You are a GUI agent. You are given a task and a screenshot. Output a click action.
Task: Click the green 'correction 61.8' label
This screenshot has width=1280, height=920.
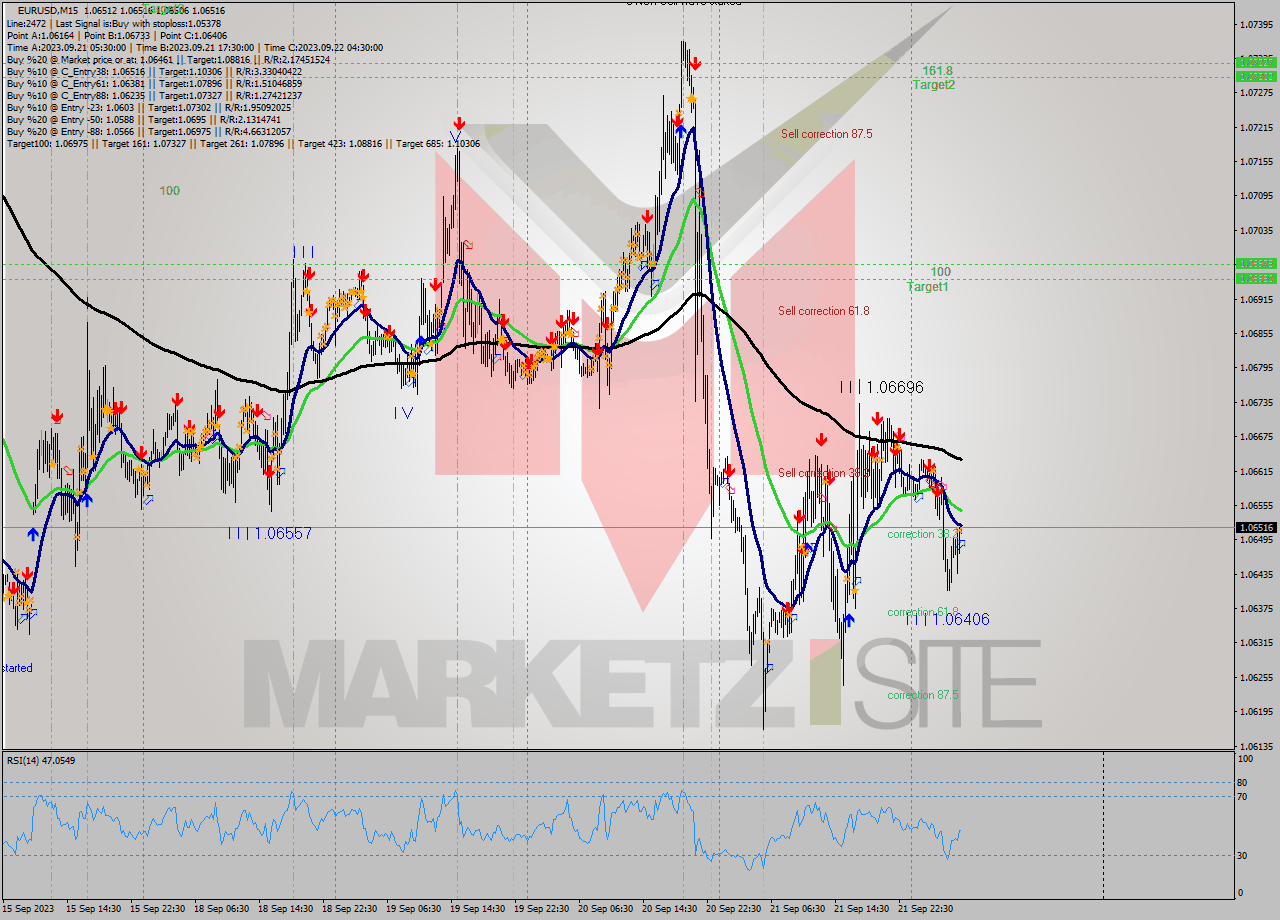pos(922,612)
